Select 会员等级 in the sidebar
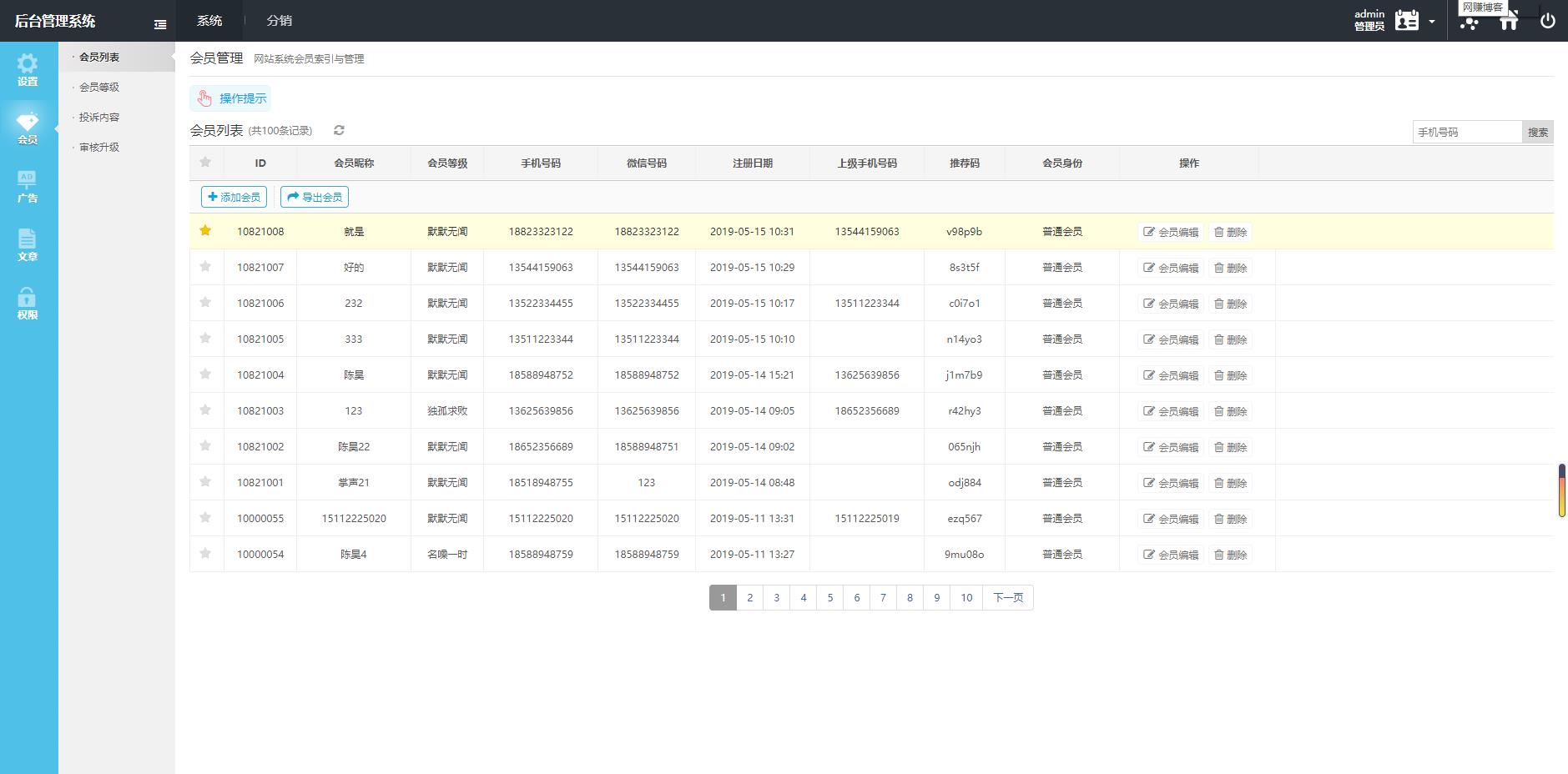Viewport: 1568px width, 774px height. point(99,87)
